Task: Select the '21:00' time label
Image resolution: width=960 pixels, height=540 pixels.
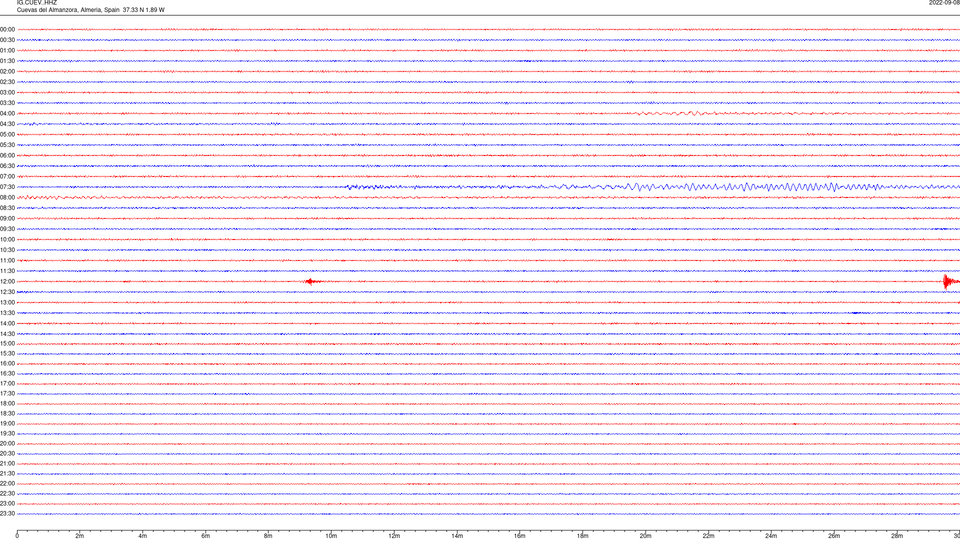Action: coord(7,463)
